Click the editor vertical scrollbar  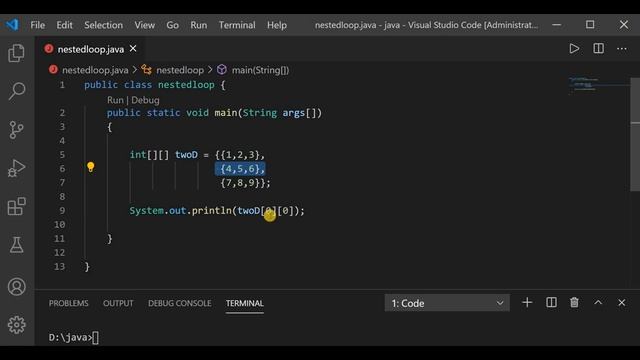(635, 135)
